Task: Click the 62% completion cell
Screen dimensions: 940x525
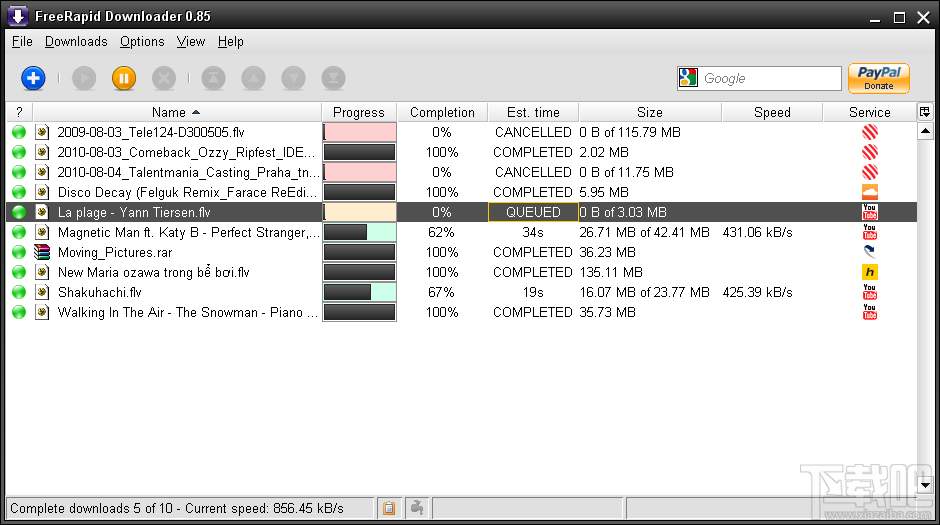Action: click(x=441, y=232)
